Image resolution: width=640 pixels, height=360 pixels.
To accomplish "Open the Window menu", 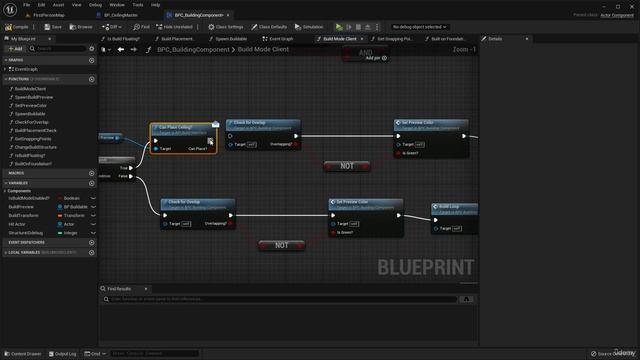I will (117, 5).
